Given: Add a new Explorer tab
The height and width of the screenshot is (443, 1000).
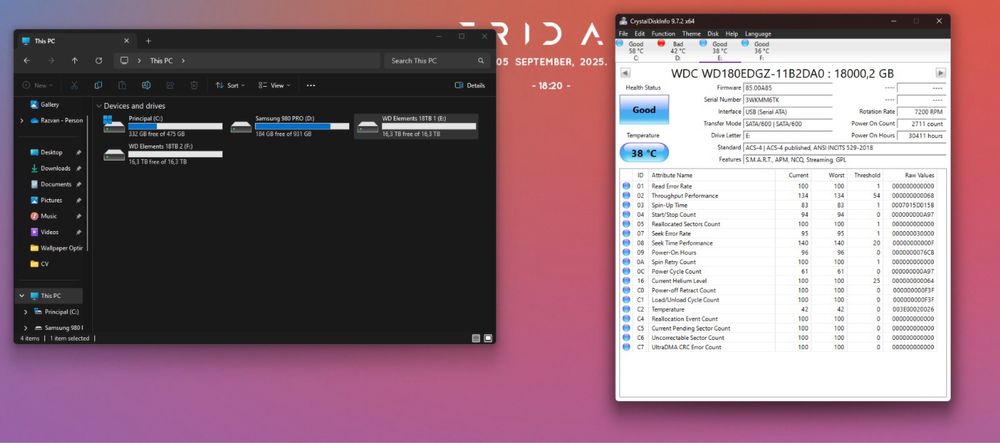Looking at the screenshot, I should point(148,41).
